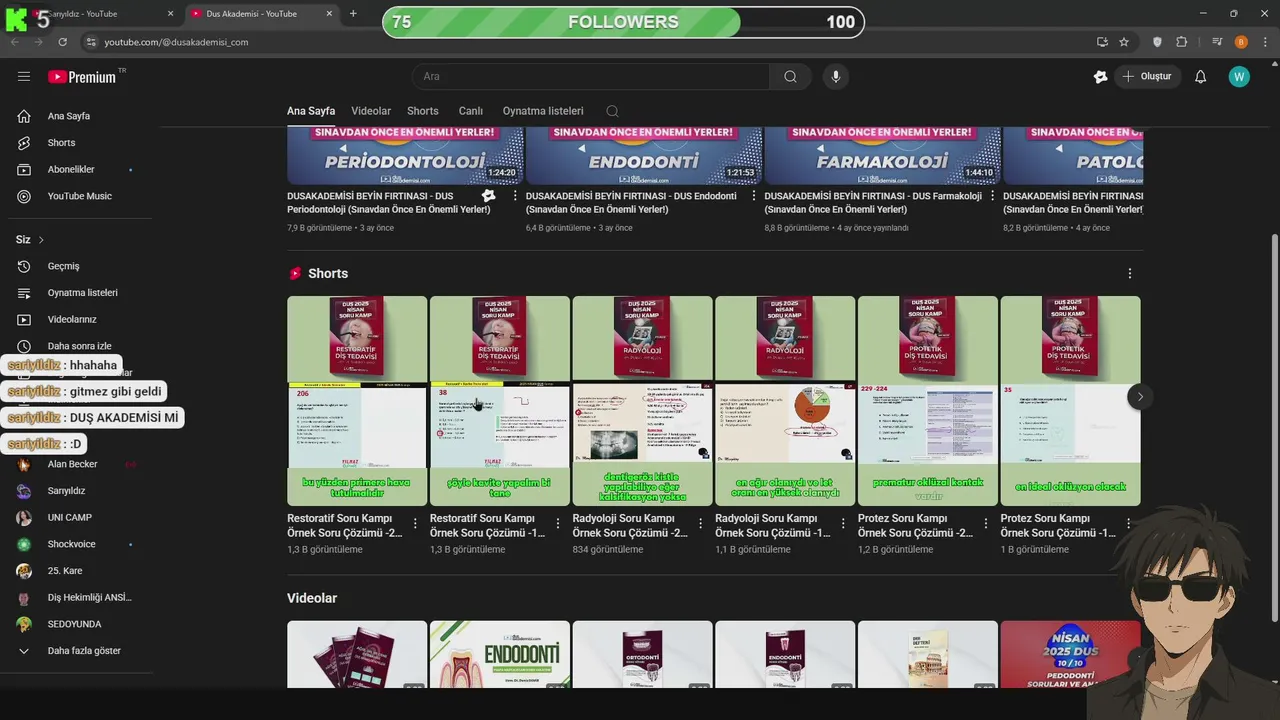Image resolution: width=1280 pixels, height=720 pixels.
Task: Open the account avatar menu
Action: 1239,77
